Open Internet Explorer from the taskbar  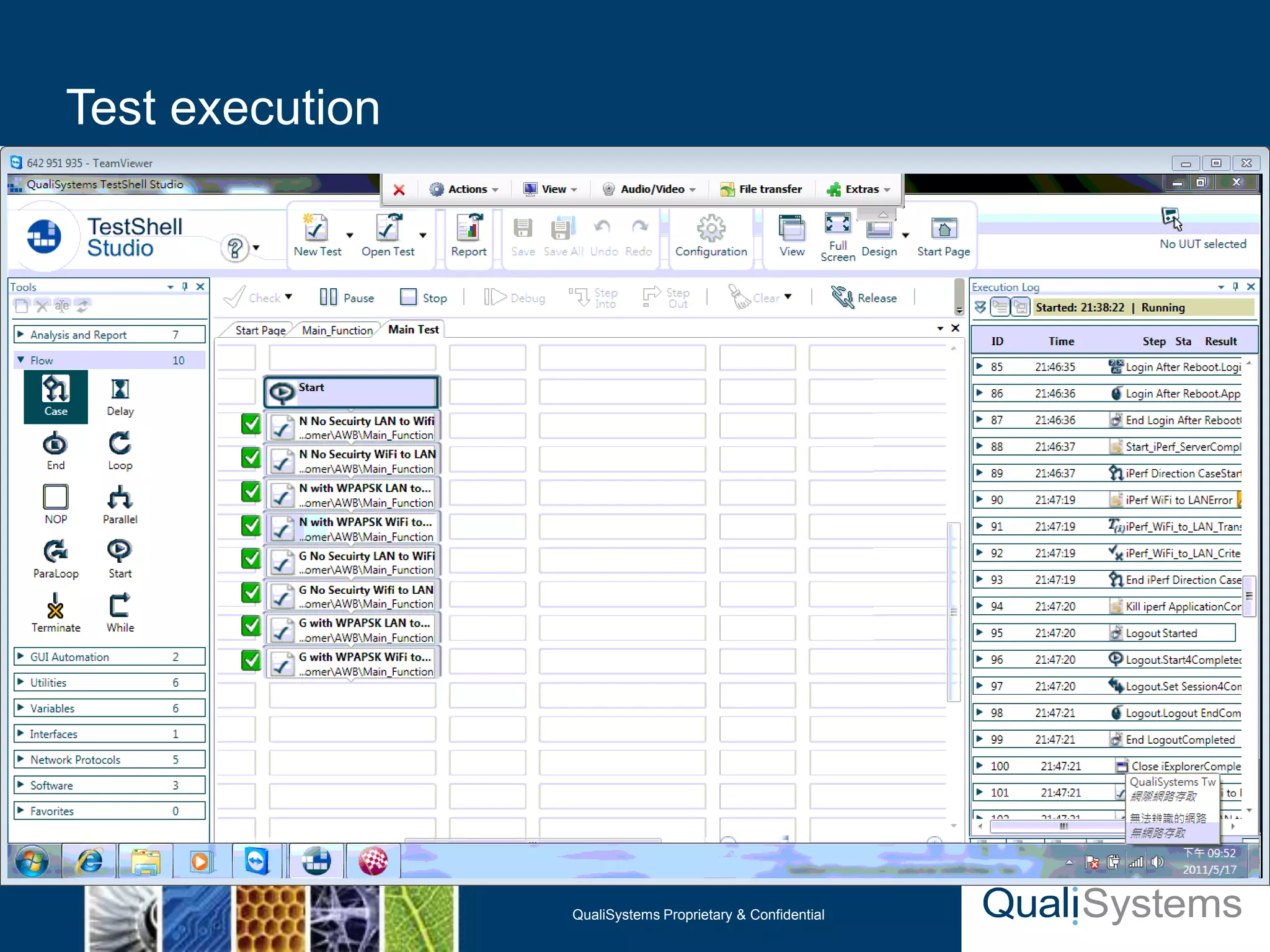[x=89, y=862]
